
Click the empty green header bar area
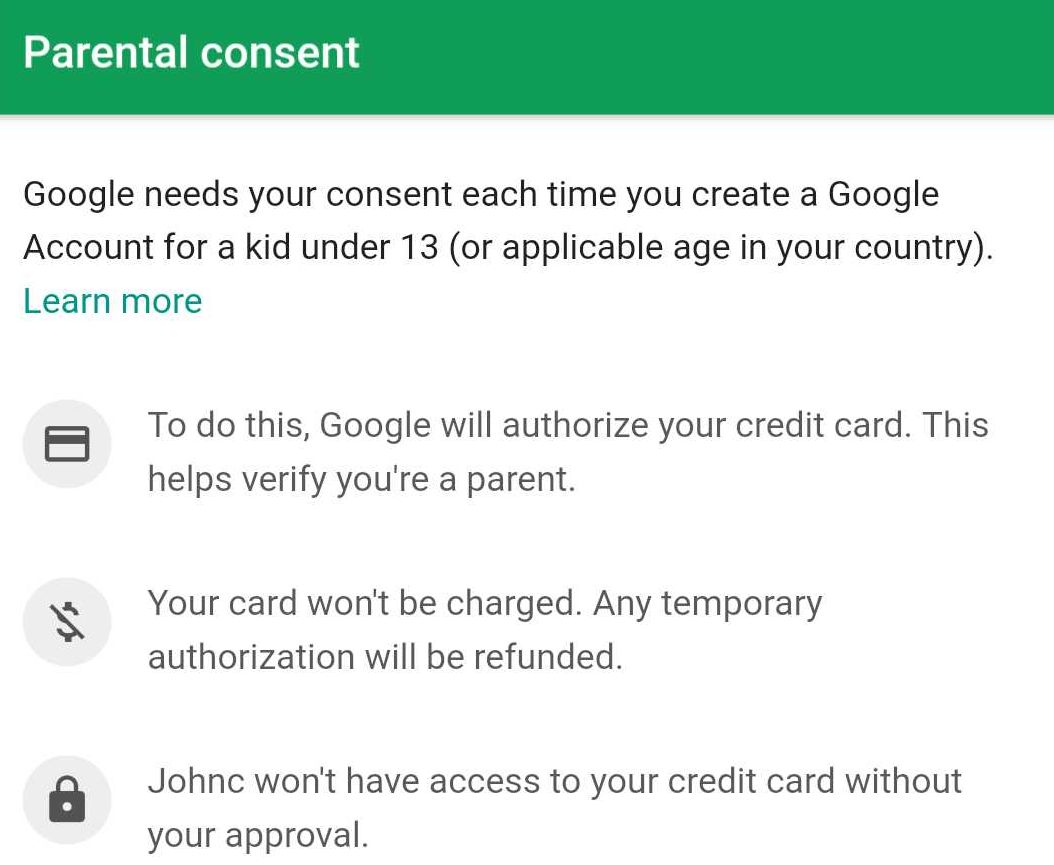tap(700, 55)
